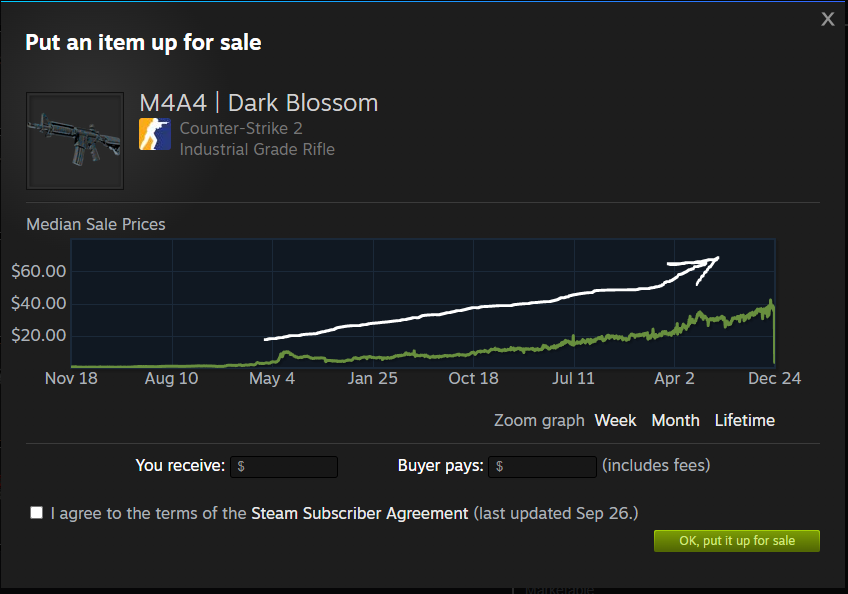This screenshot has height=594, width=848.
Task: Click the May 4 date label
Action: coord(272,378)
